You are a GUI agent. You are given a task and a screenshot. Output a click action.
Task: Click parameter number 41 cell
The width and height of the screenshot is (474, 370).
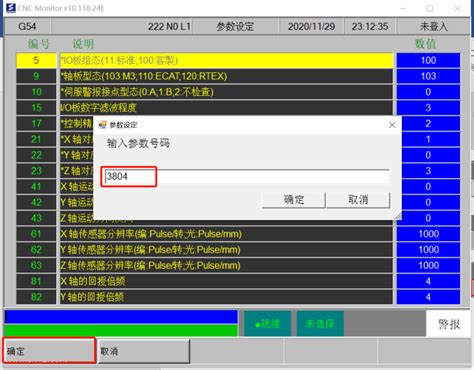click(36, 186)
